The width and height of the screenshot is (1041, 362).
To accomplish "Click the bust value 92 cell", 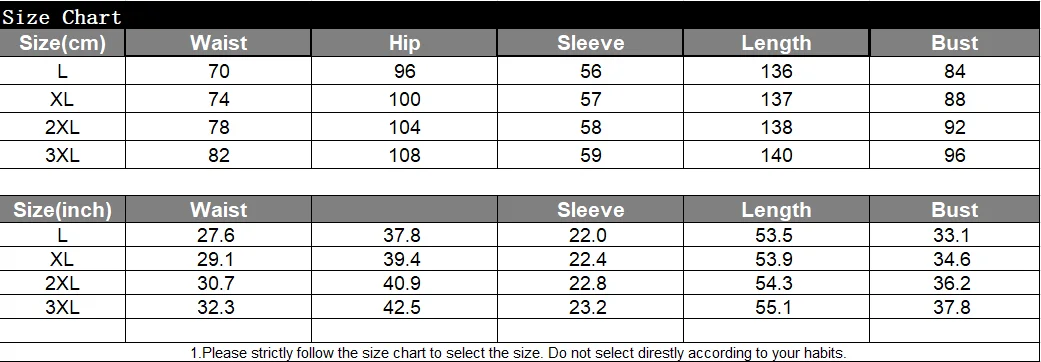I will coord(955,127).
